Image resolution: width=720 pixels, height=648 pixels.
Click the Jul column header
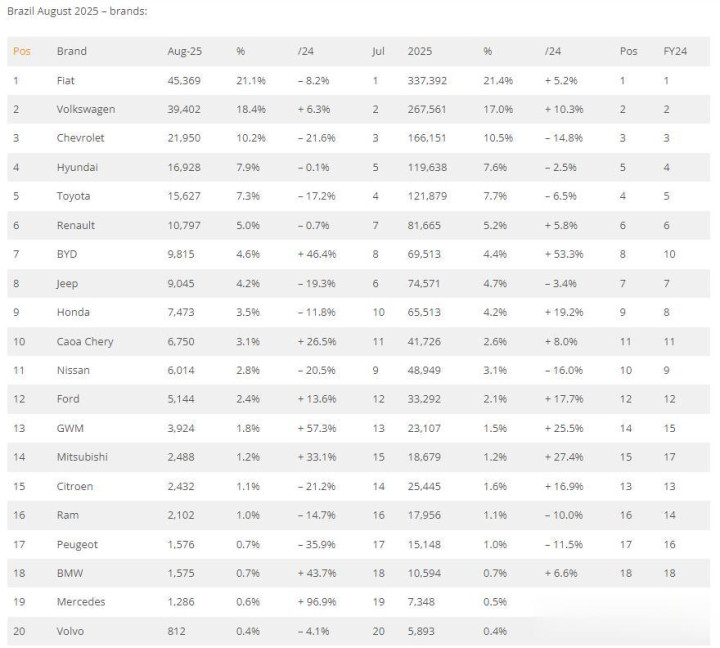tap(378, 51)
